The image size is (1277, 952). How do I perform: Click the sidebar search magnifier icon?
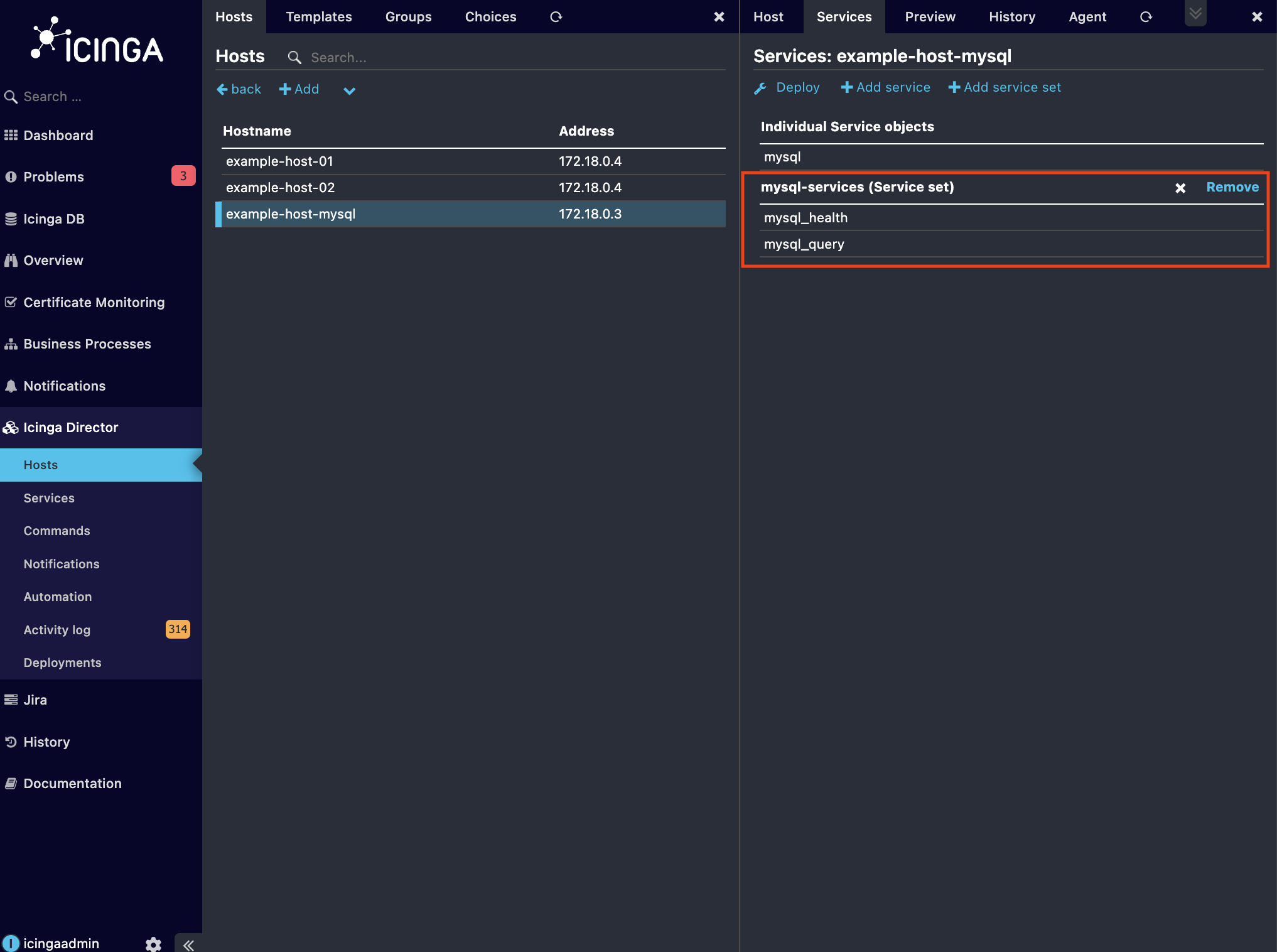(x=11, y=97)
